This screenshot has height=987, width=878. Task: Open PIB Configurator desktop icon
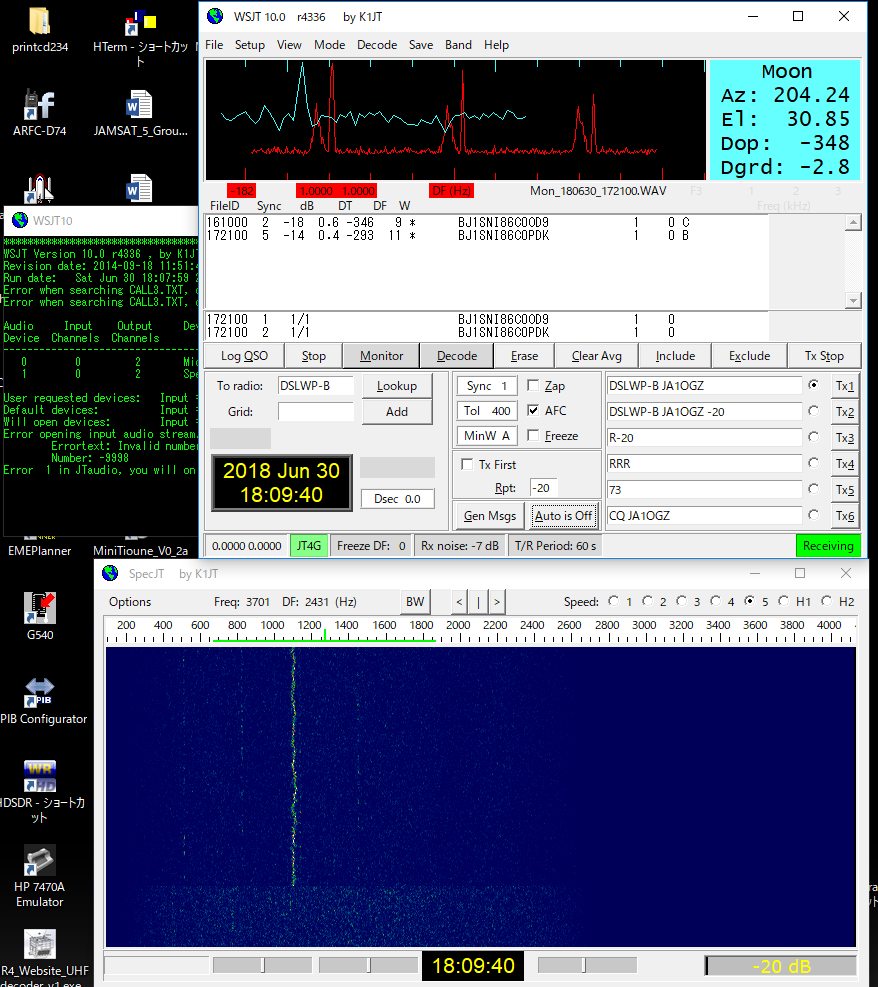pyautogui.click(x=40, y=690)
